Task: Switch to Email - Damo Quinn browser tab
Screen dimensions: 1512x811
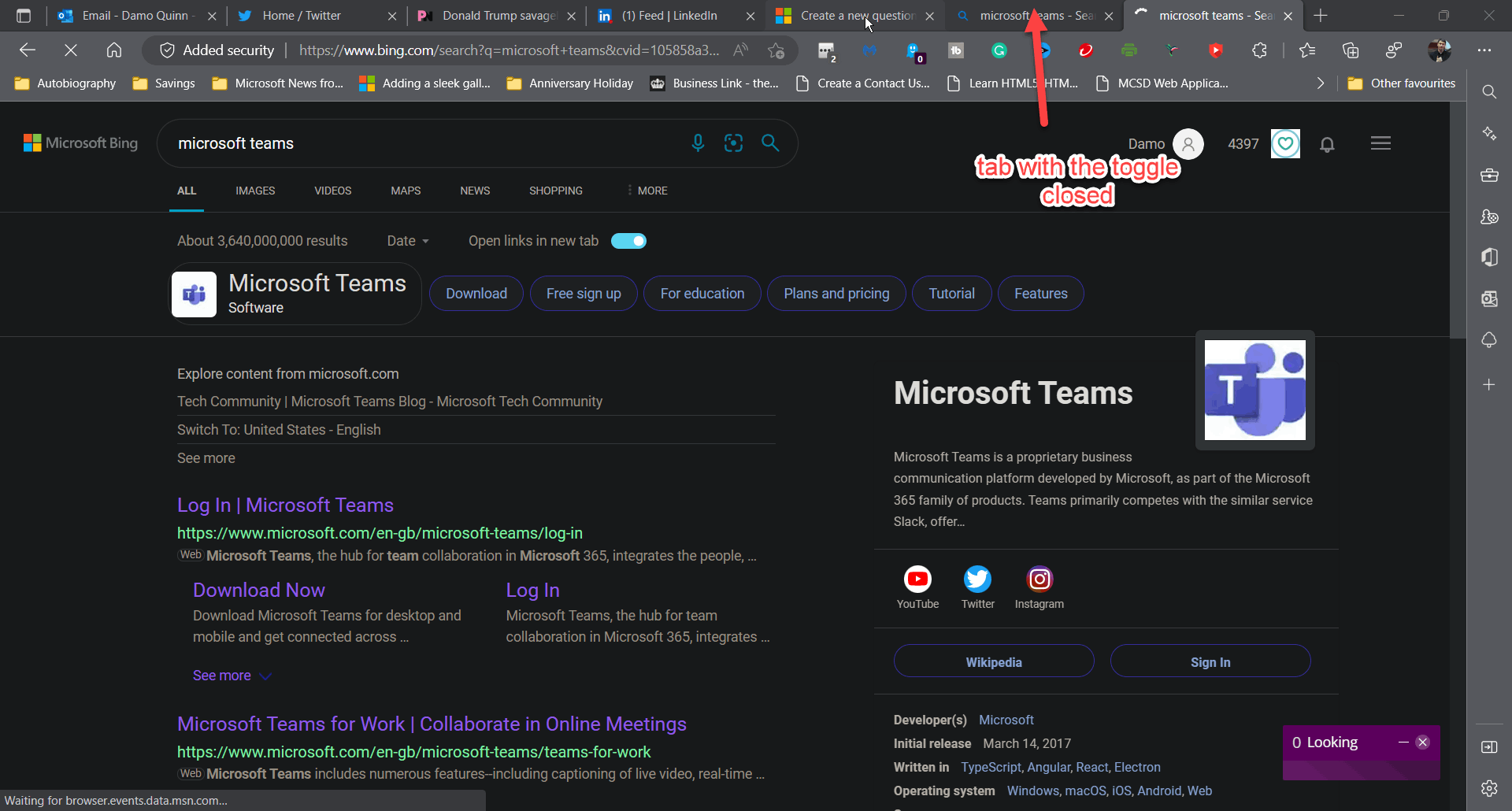Action: [x=135, y=16]
